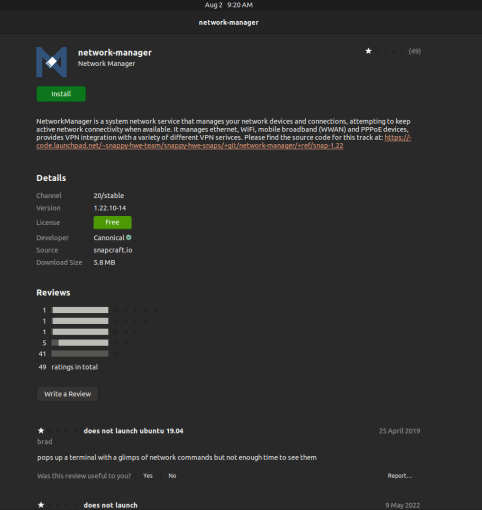
Task: Click the one-star bar with 41 votes
Action: click(x=80, y=354)
